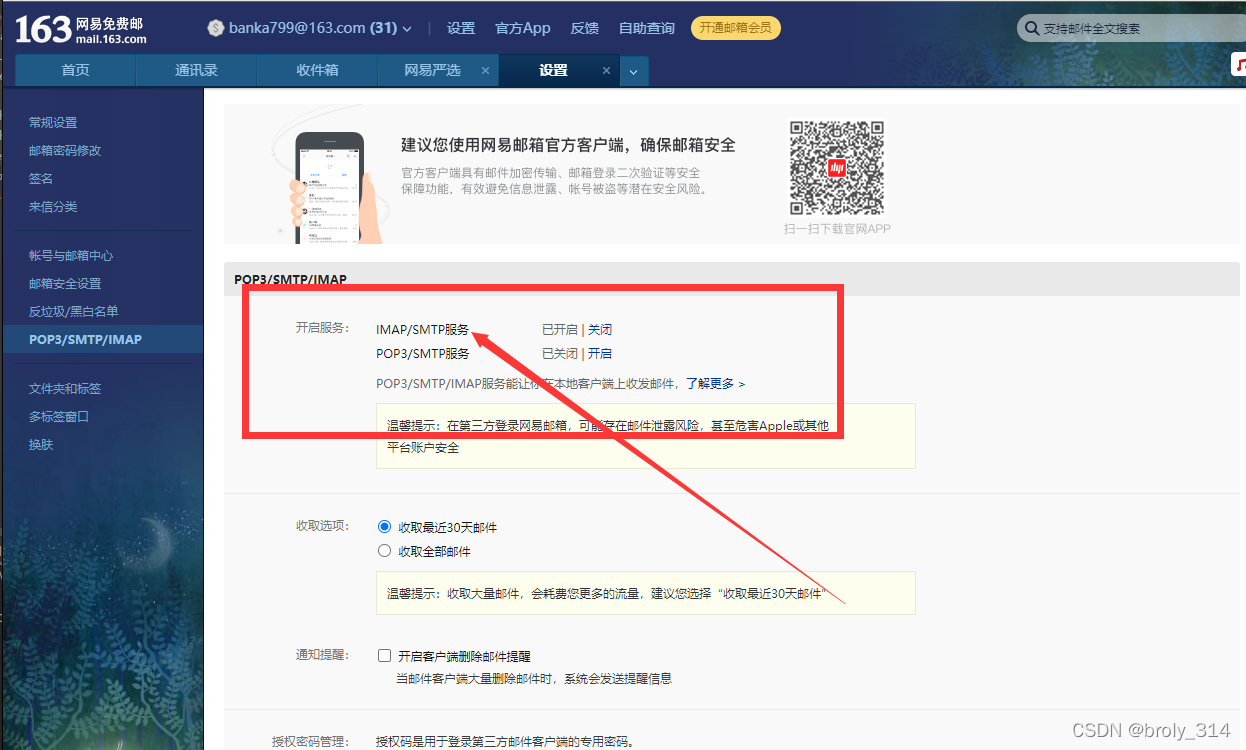Click 关闭 for IMAP/SMTP服务
Viewport: 1246px width, 750px height.
tap(600, 329)
